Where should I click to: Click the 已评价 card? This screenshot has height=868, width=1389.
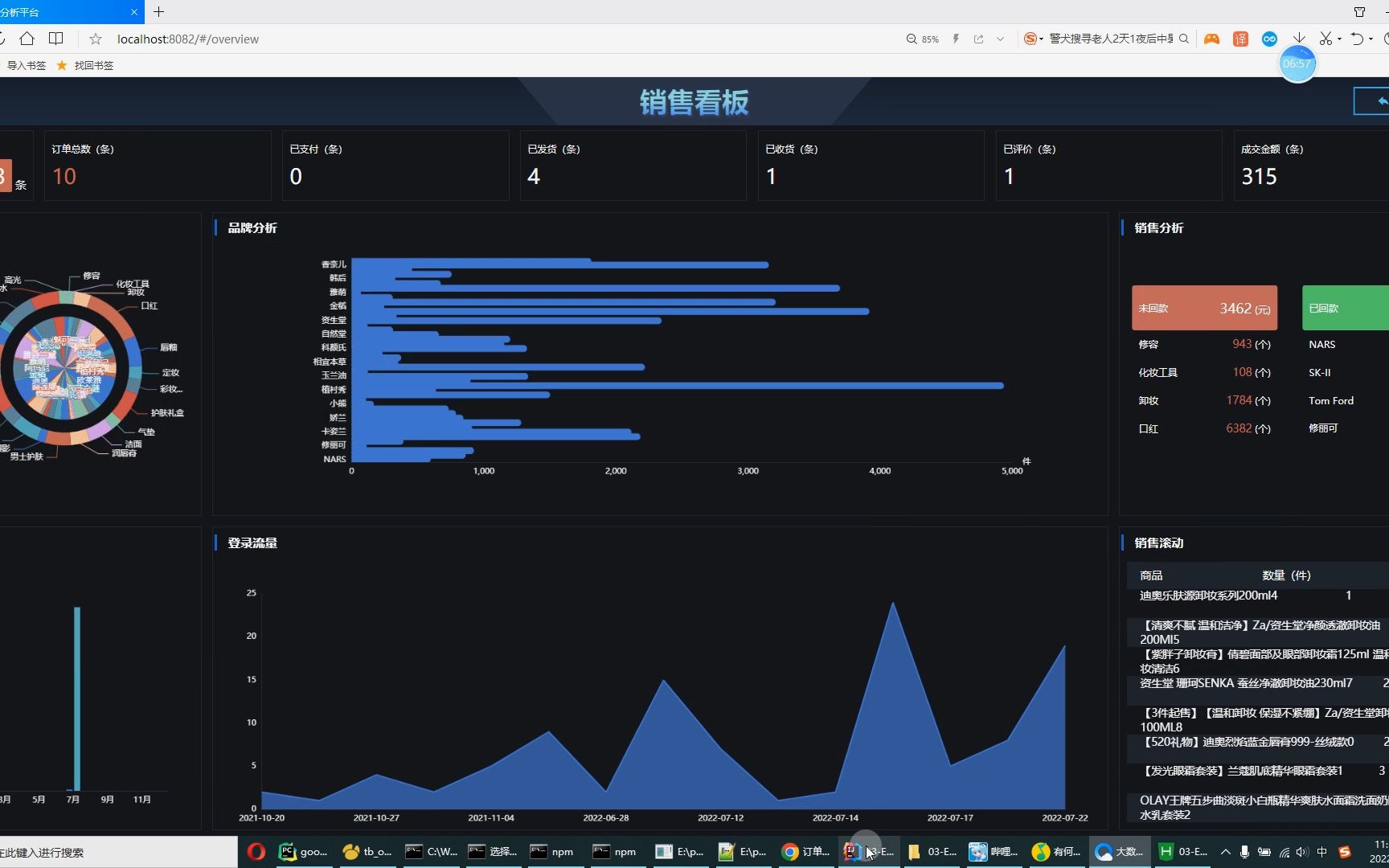point(1109,166)
